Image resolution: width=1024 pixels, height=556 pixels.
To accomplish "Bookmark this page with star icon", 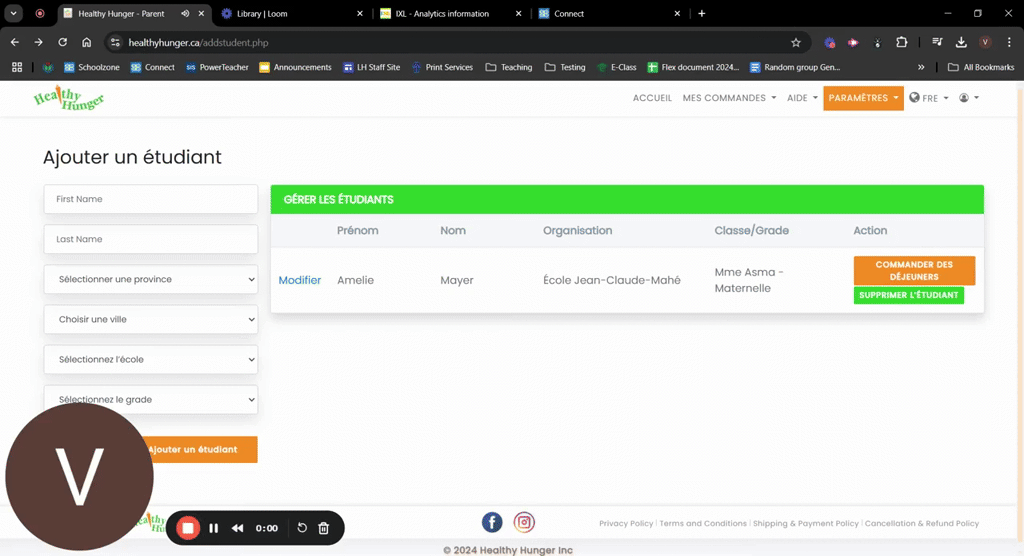I will pos(795,42).
